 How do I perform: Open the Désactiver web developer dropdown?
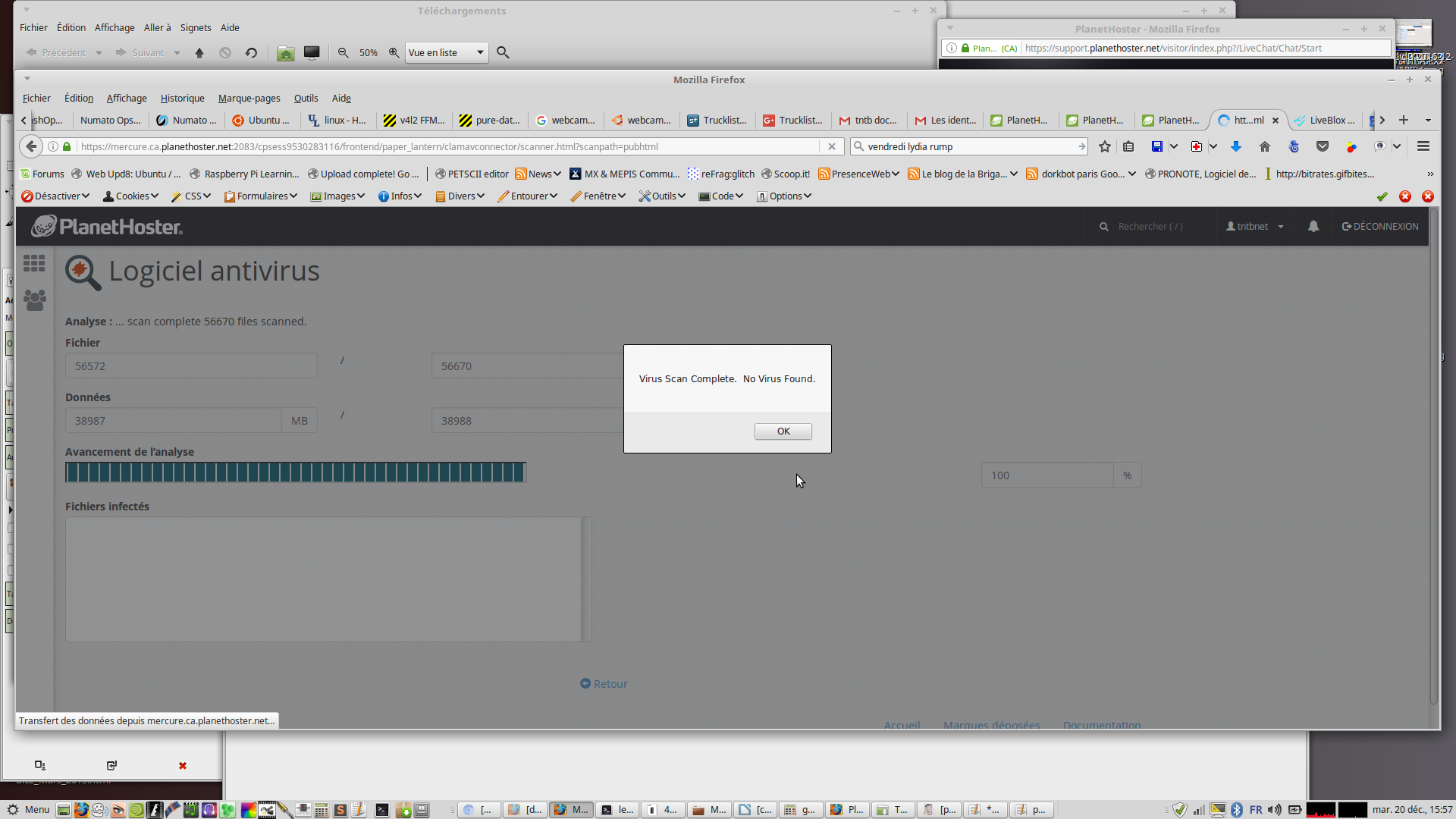click(x=55, y=196)
